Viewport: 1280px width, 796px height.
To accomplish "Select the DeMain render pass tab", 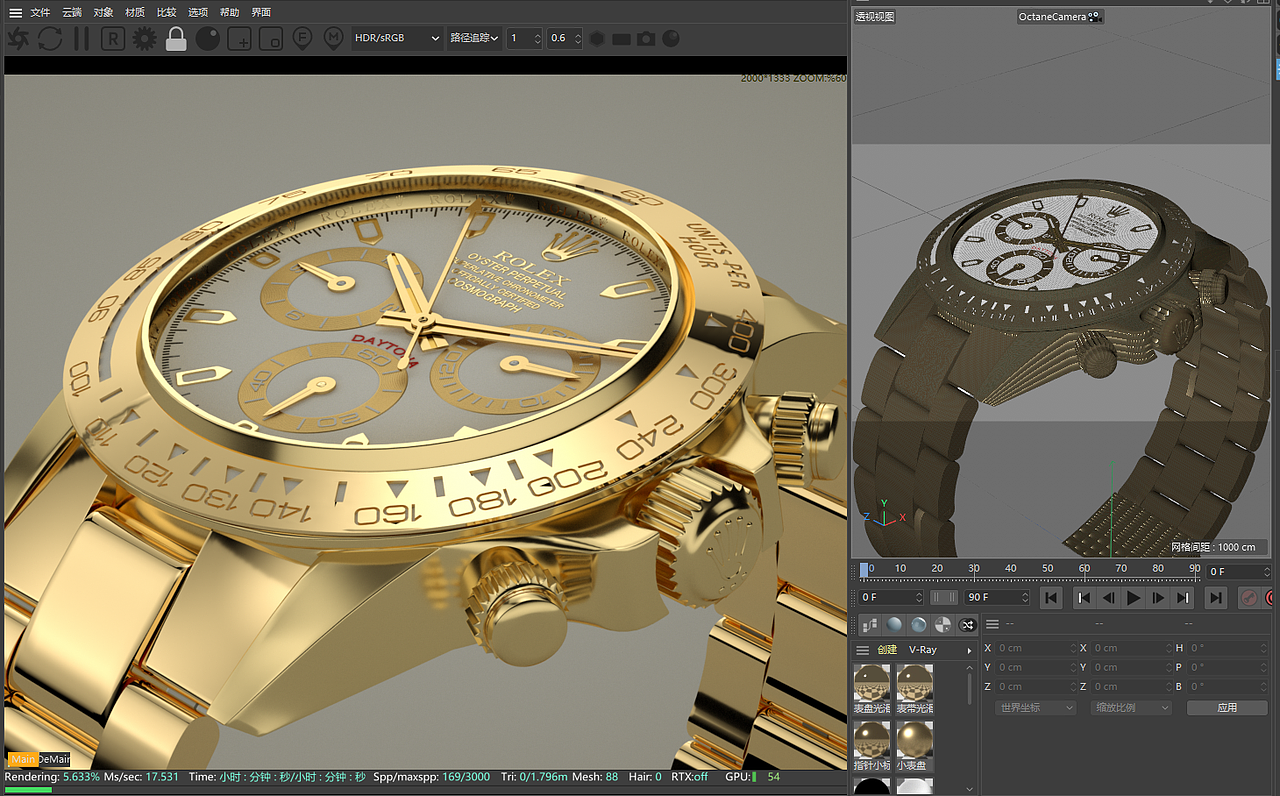I will coord(55,760).
